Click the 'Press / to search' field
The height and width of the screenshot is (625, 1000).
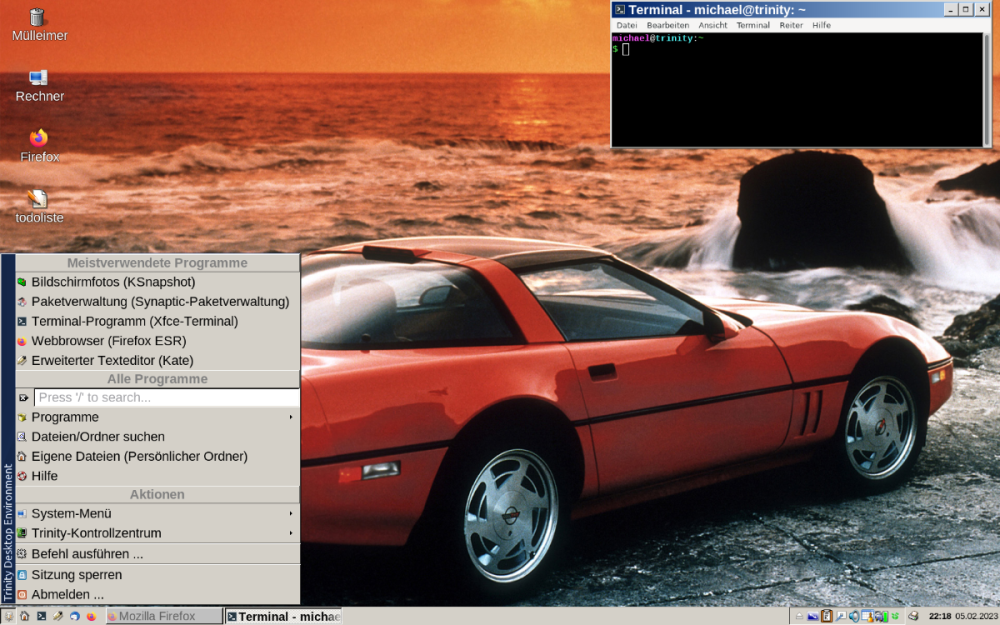tap(165, 397)
